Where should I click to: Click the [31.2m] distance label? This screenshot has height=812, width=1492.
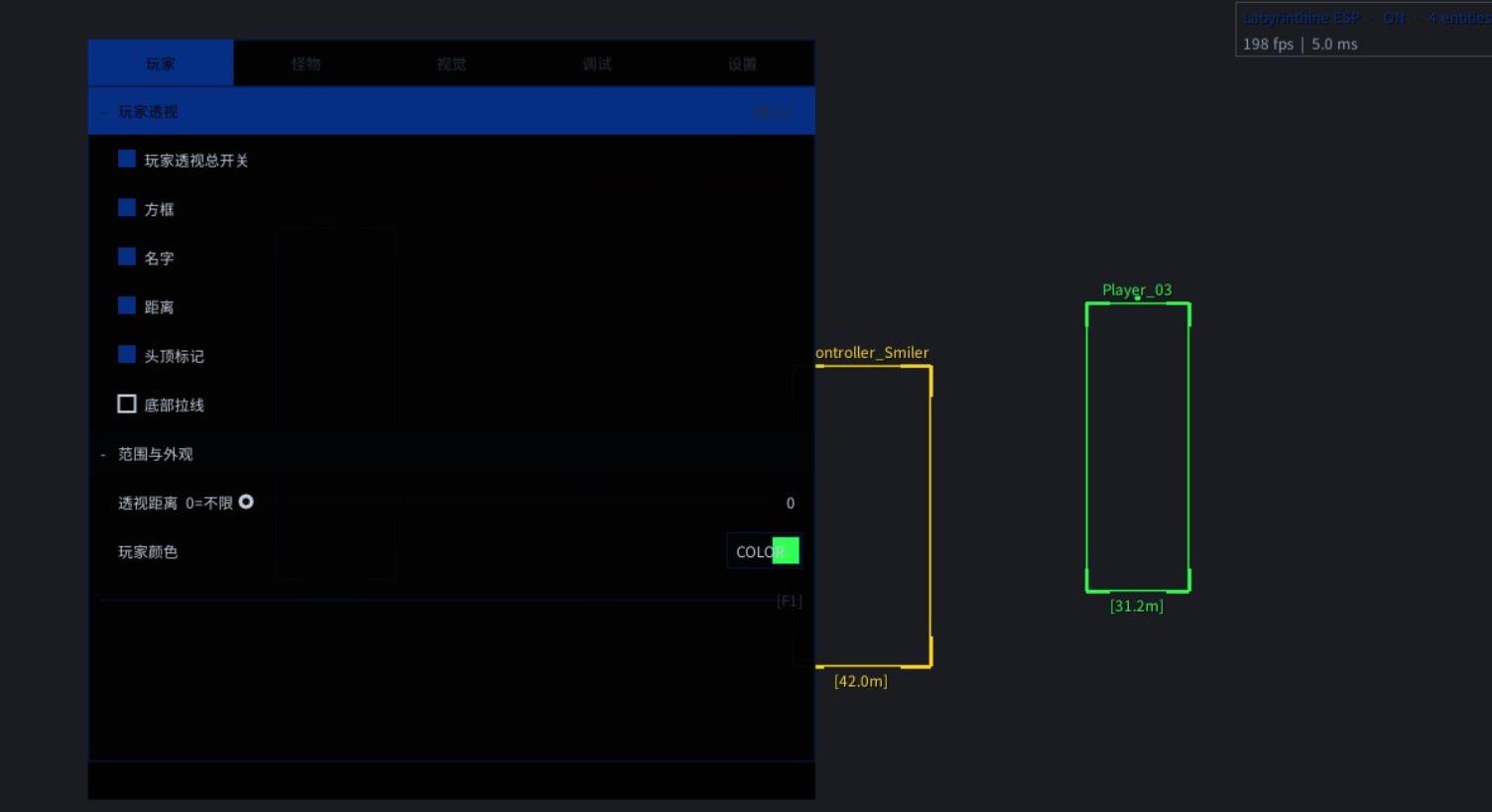click(1137, 606)
